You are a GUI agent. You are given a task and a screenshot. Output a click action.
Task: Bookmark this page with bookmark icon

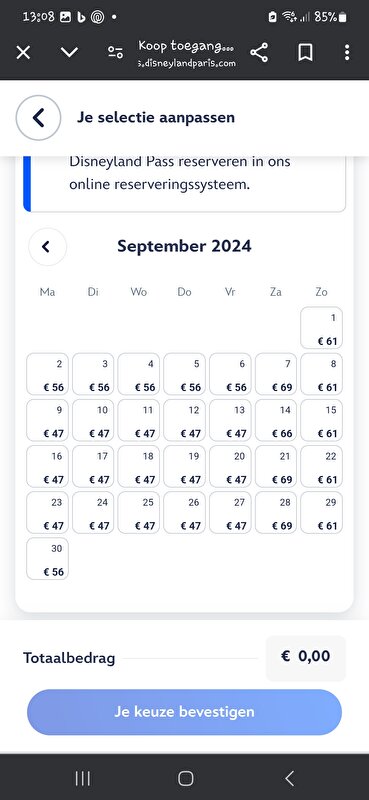pyautogui.click(x=305, y=52)
